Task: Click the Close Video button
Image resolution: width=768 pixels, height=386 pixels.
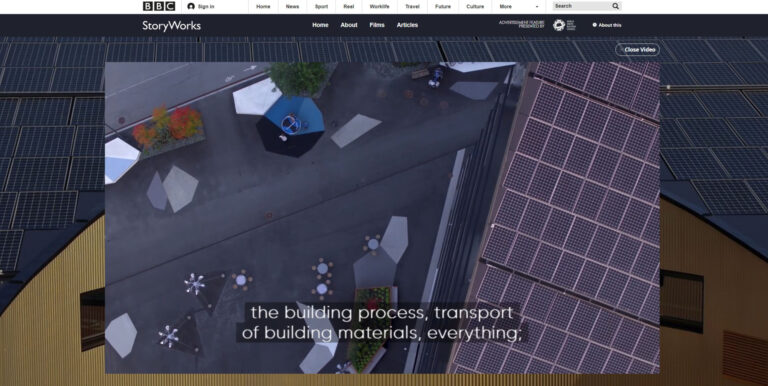Action: (x=637, y=49)
